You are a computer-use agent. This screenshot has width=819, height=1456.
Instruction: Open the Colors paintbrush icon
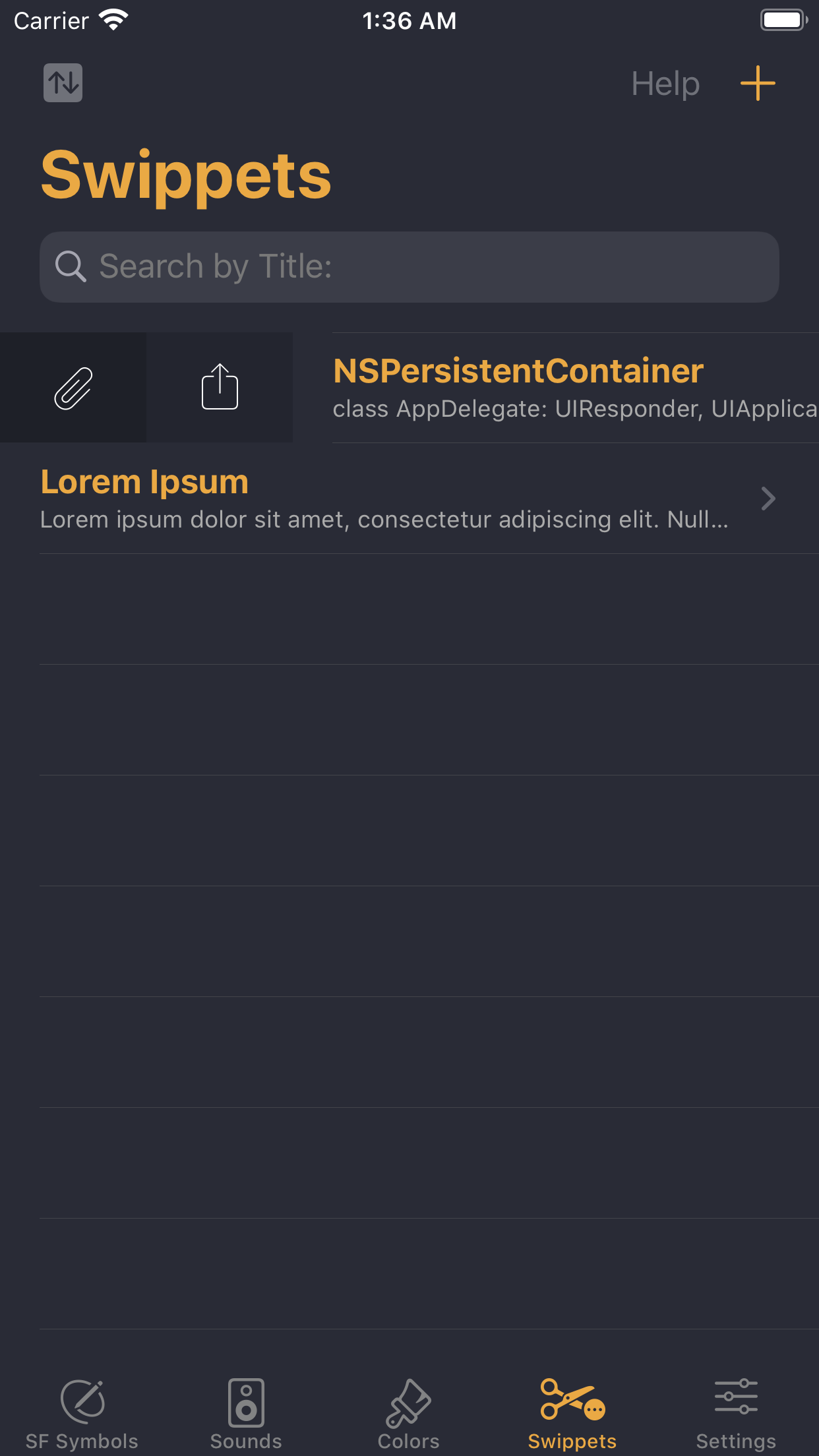409,1402
